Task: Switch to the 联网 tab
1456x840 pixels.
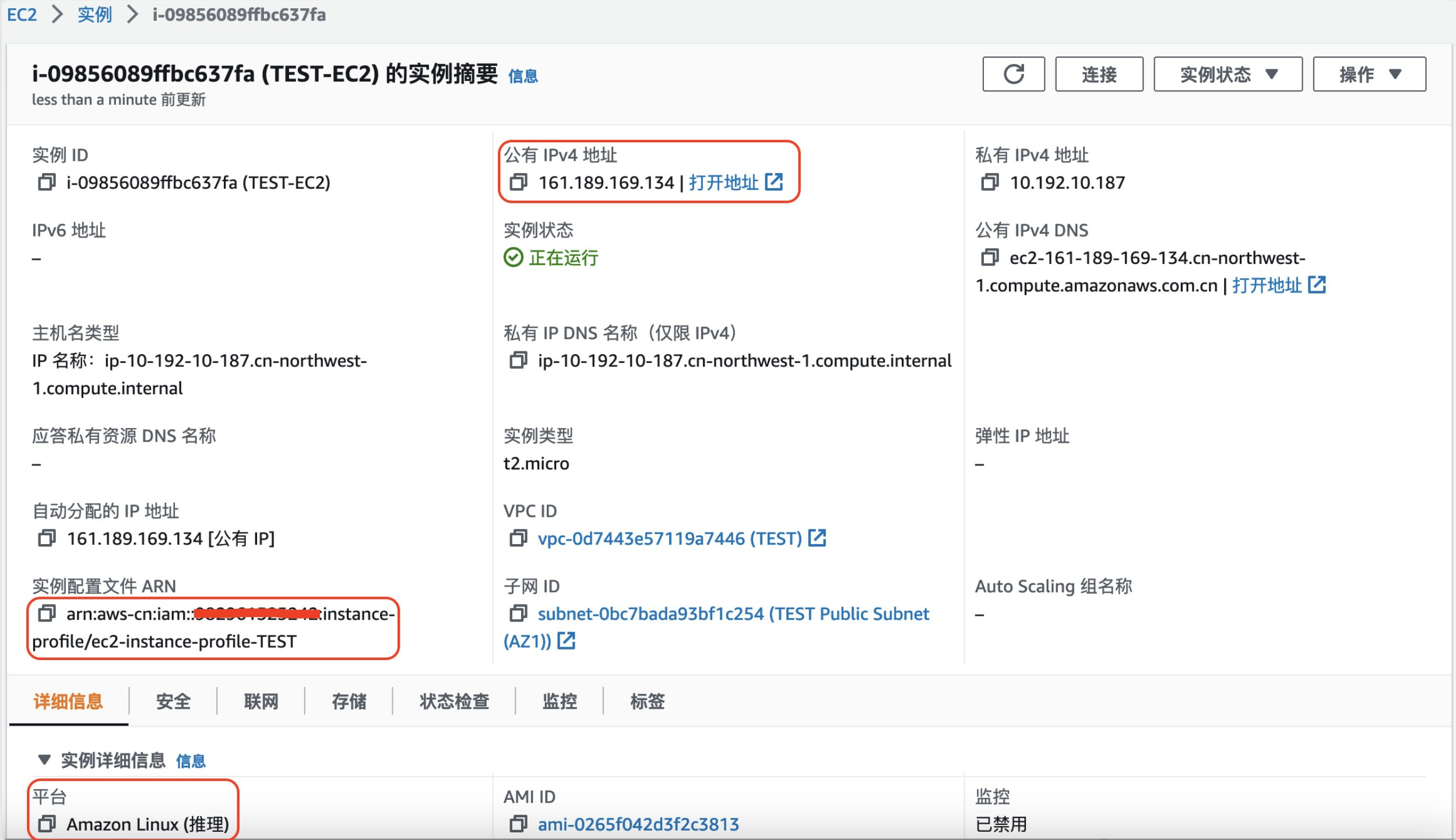Action: pyautogui.click(x=261, y=701)
